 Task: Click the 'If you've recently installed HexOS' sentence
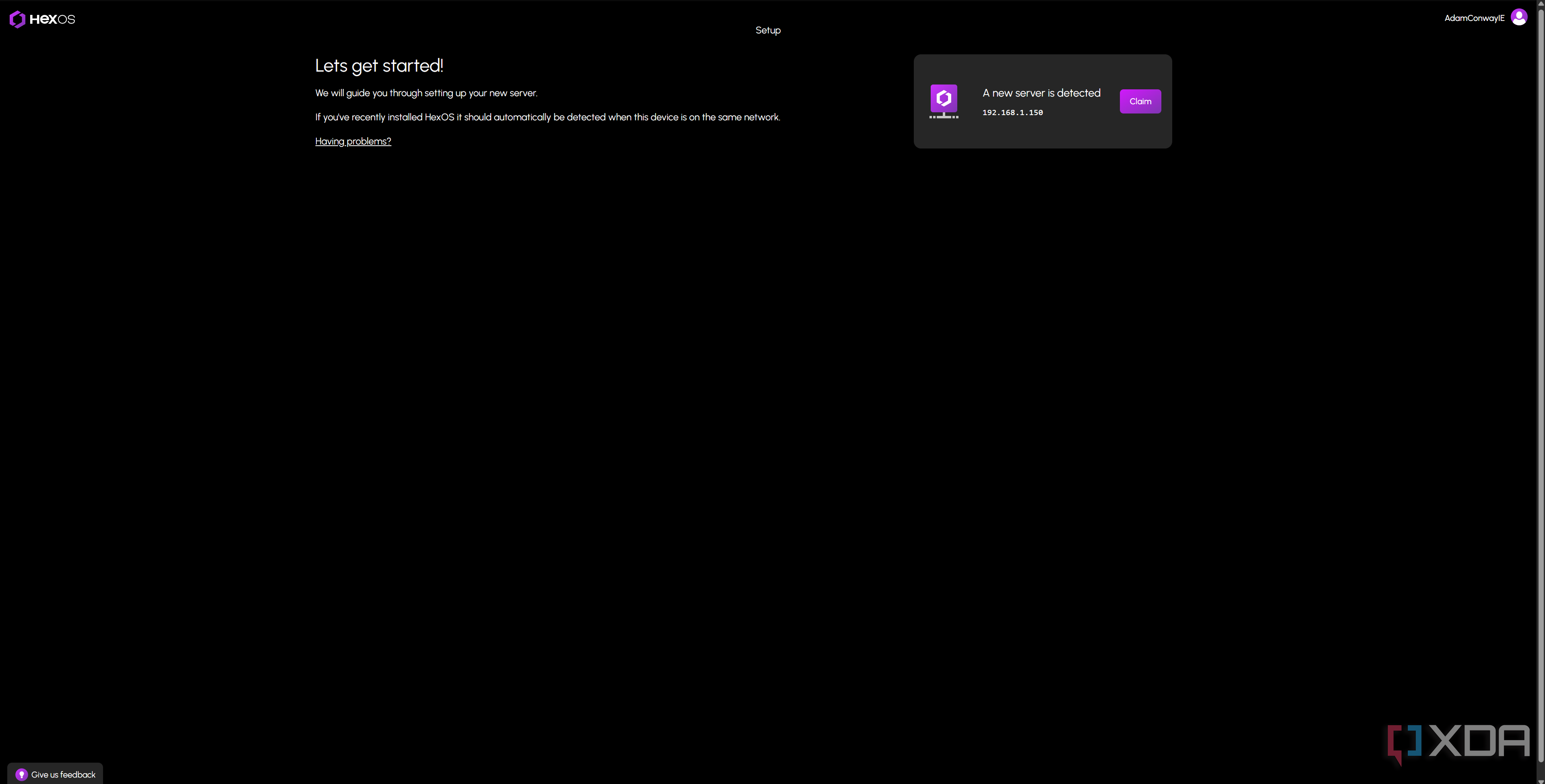(547, 117)
